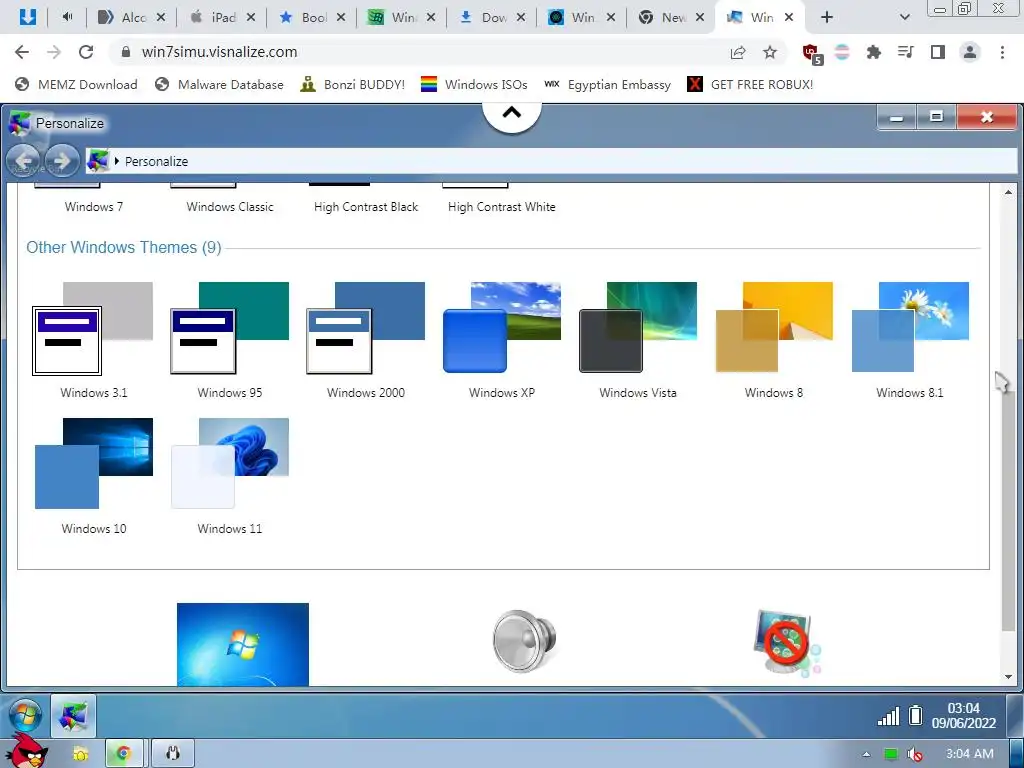Image resolution: width=1024 pixels, height=768 pixels.
Task: Open the Malware Database bookmark
Action: (219, 84)
